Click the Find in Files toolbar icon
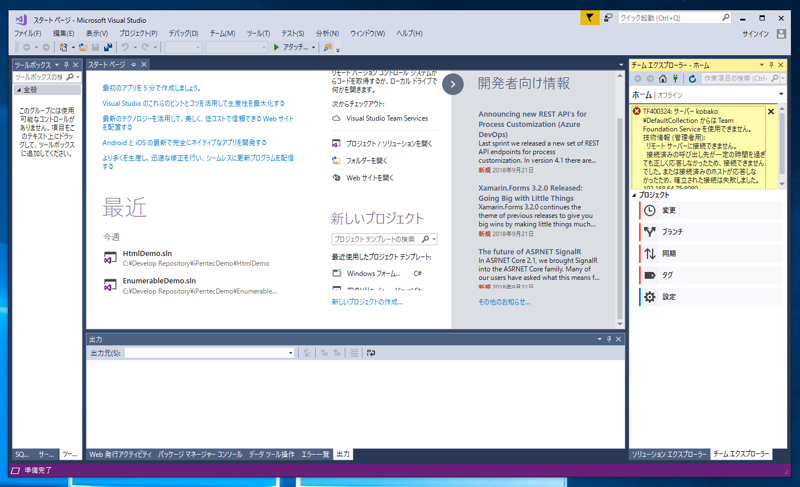Screen dimensions: 800x487 328,47
